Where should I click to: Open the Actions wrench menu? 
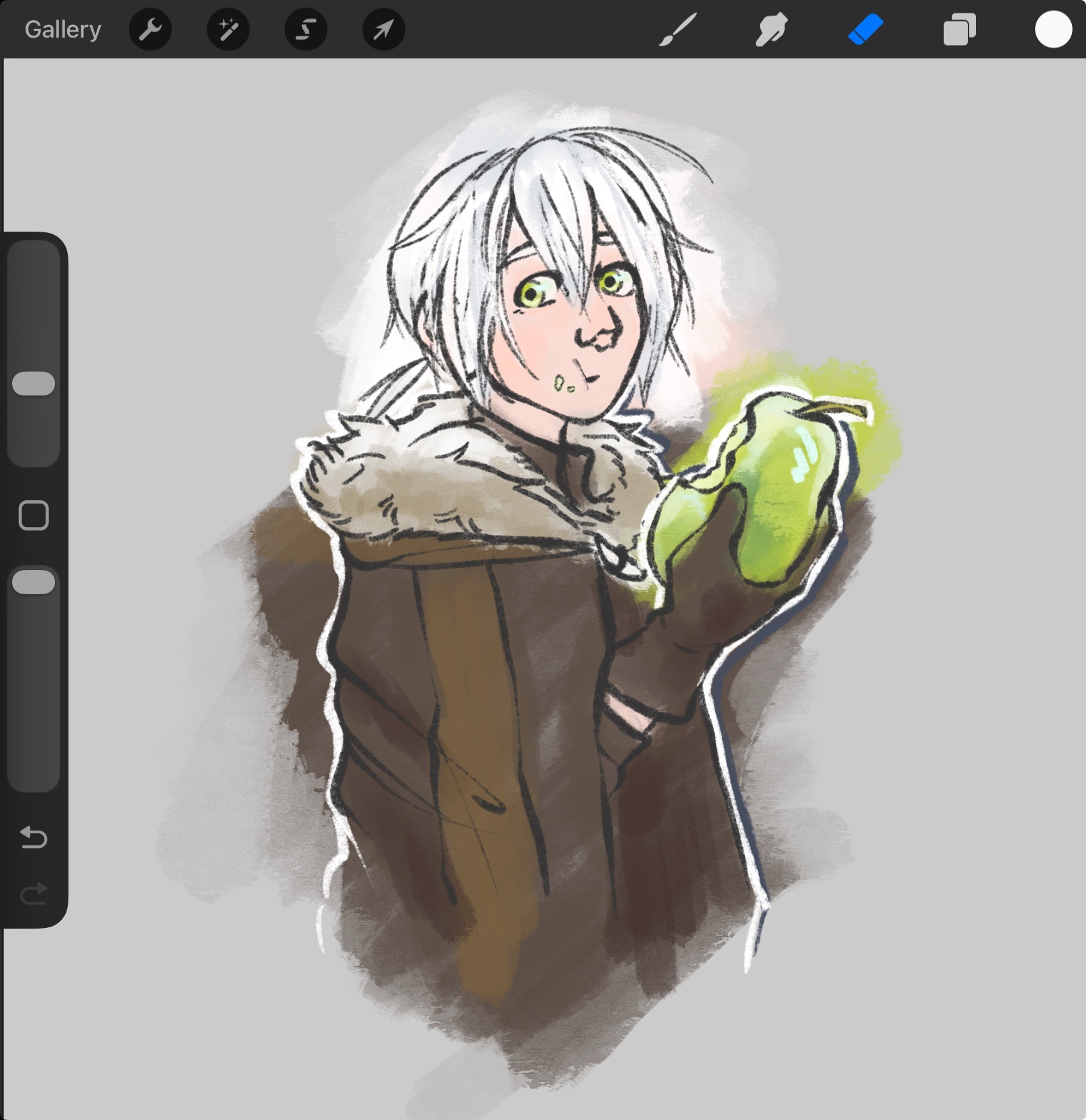pos(150,30)
